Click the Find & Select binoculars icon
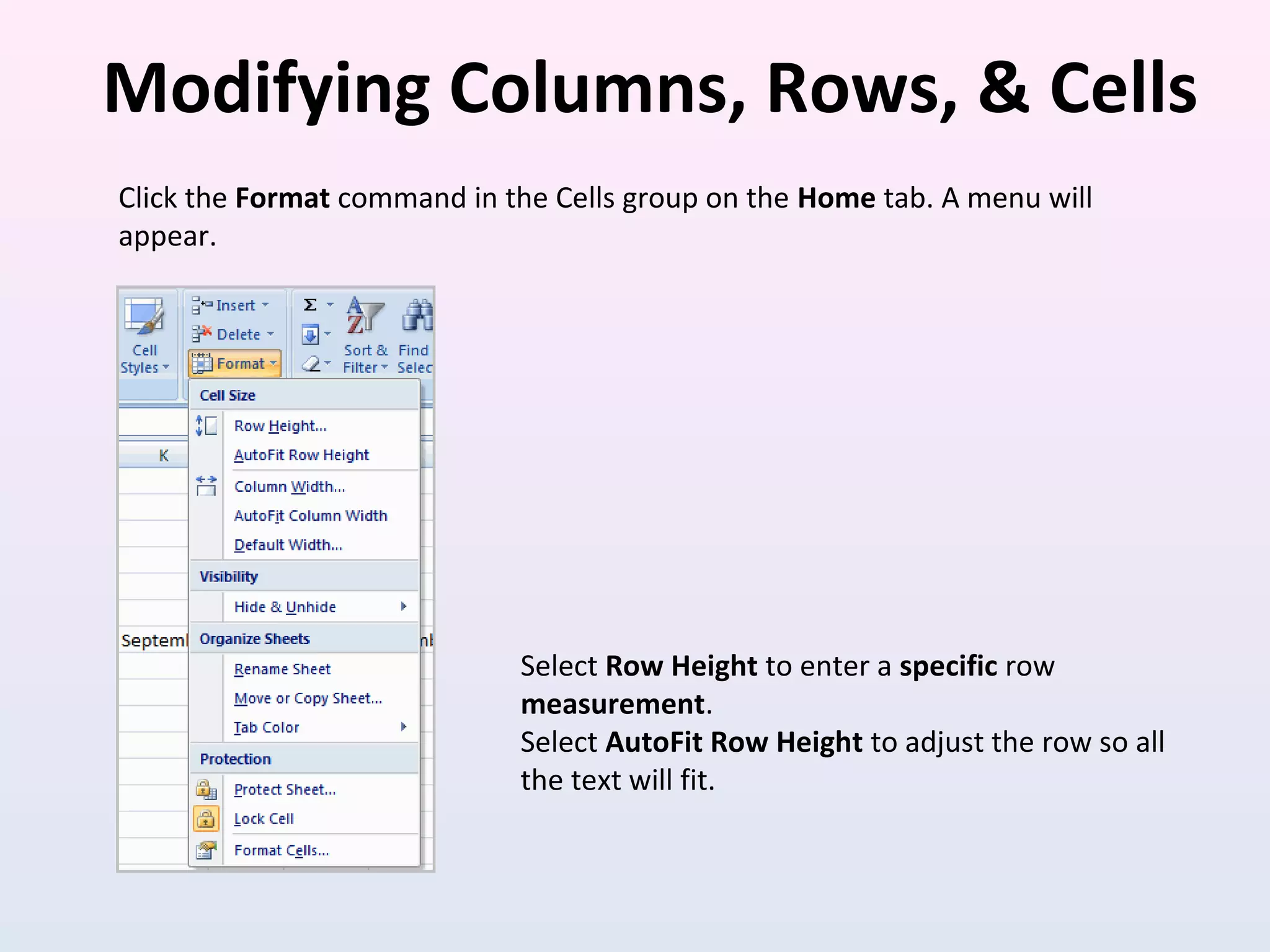1270x952 pixels. coord(417,315)
